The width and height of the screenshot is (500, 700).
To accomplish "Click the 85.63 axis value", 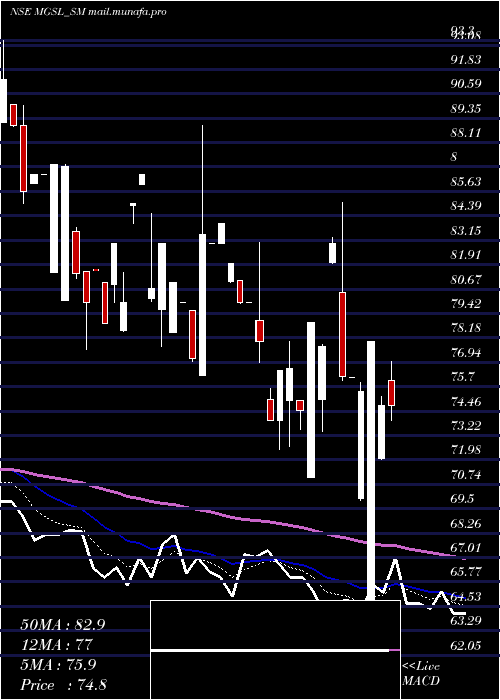I will (x=466, y=182).
